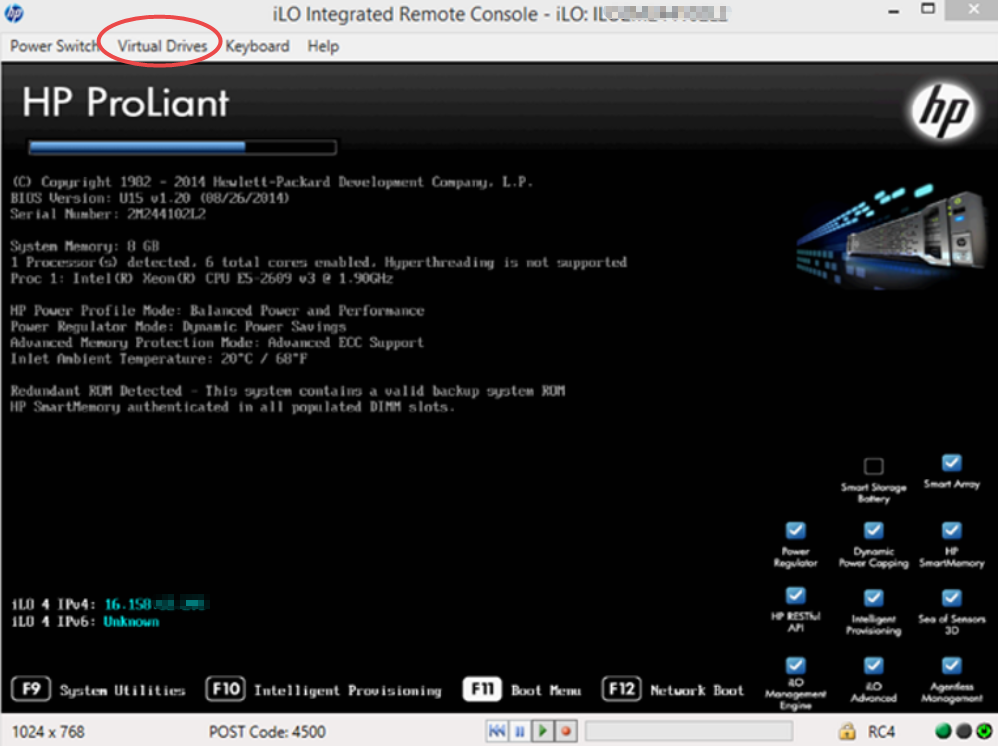
Task: Click the Hewlett-Packard copyright line
Action: click(272, 182)
